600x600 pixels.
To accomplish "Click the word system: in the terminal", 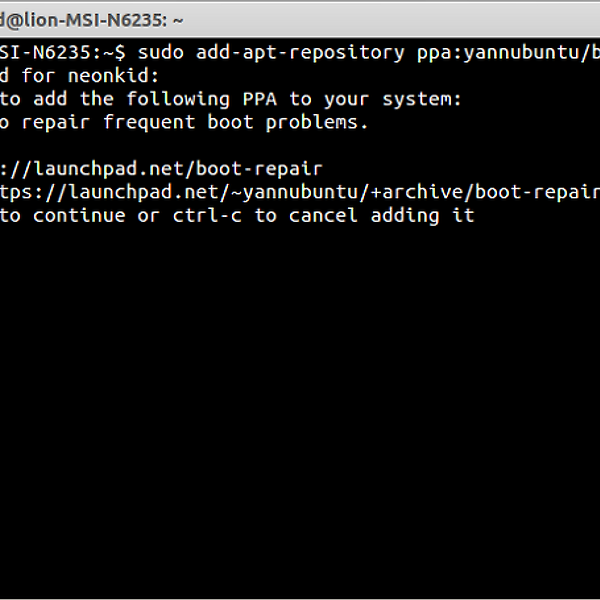I will pos(422,100).
